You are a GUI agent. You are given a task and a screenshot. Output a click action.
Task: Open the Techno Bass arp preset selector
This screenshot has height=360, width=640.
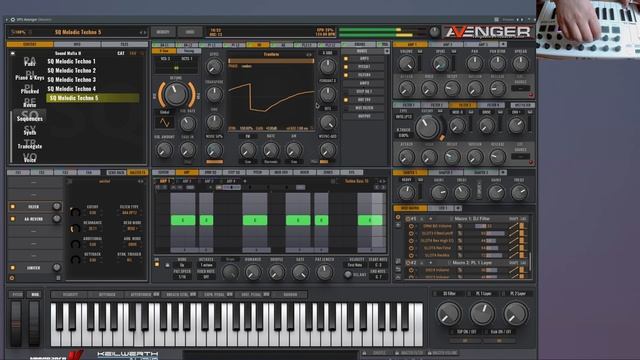tap(356, 181)
